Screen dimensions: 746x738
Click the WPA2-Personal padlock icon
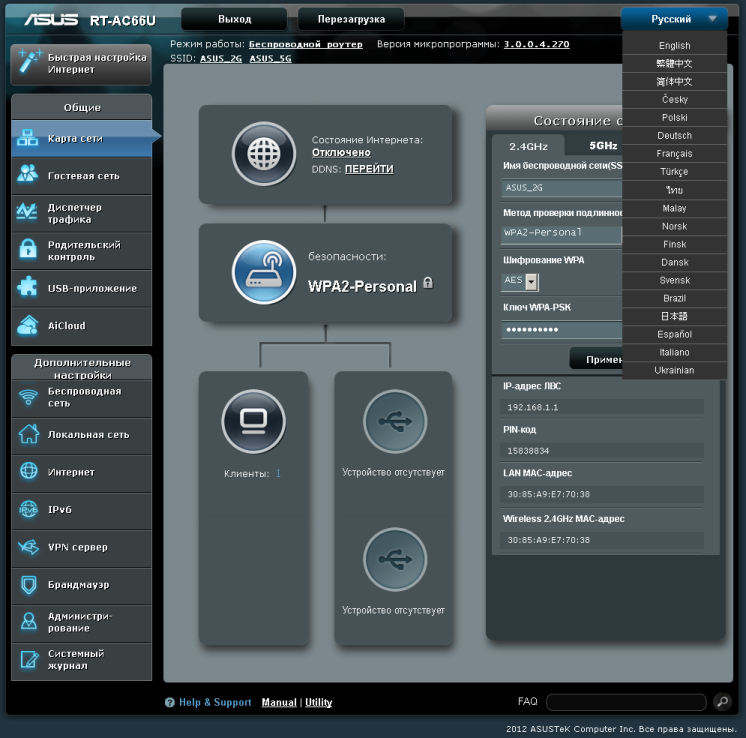428,283
